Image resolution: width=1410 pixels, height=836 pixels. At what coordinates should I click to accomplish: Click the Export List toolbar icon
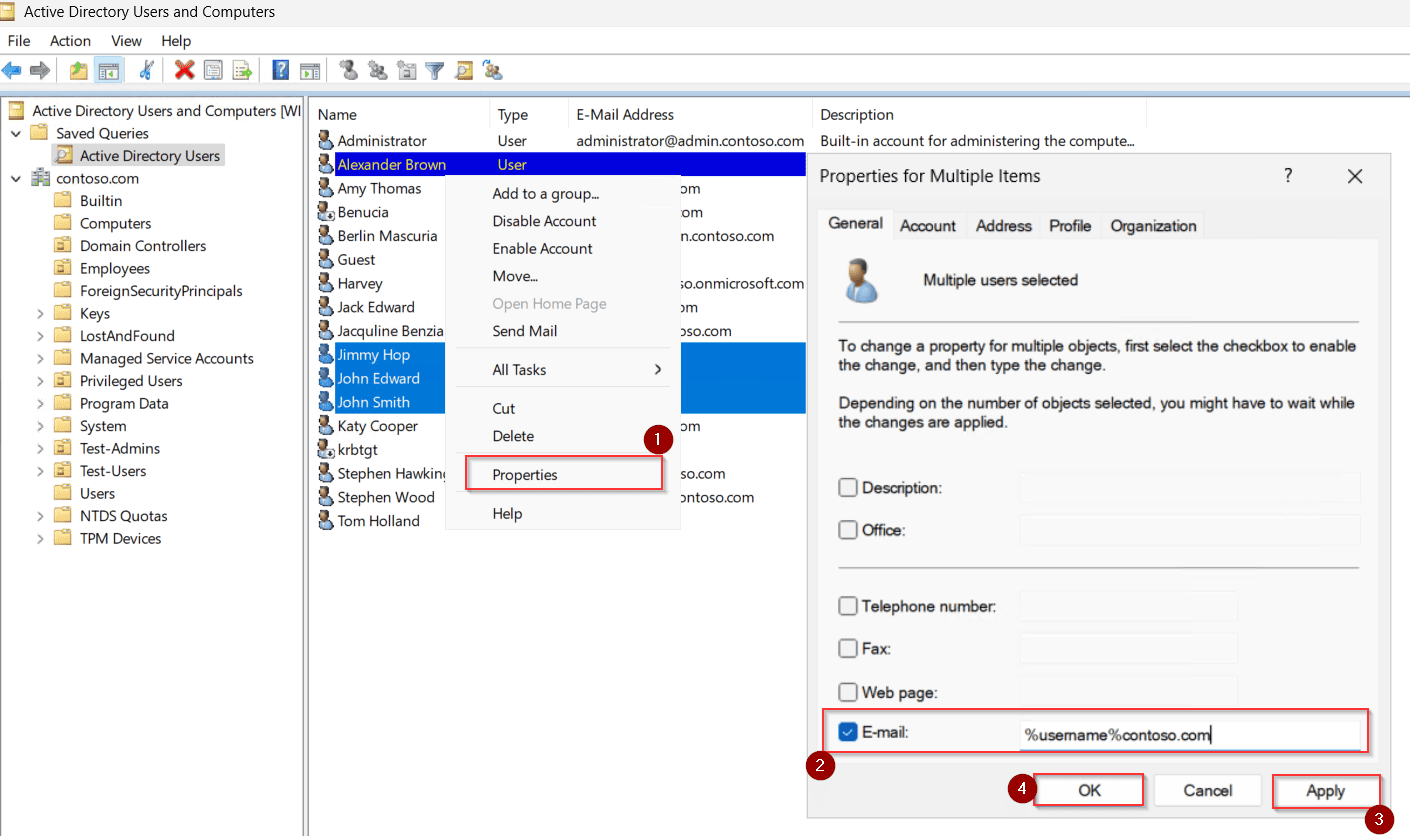coord(242,70)
